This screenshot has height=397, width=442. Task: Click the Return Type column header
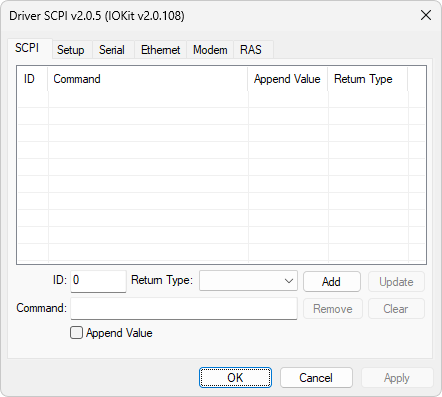[x=368, y=79]
